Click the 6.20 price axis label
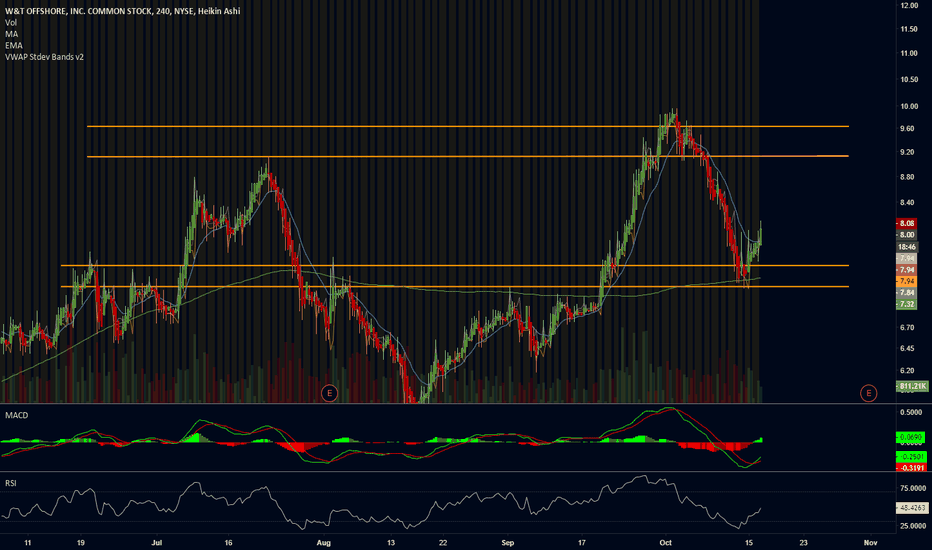This screenshot has height=550, width=932. tap(907, 370)
